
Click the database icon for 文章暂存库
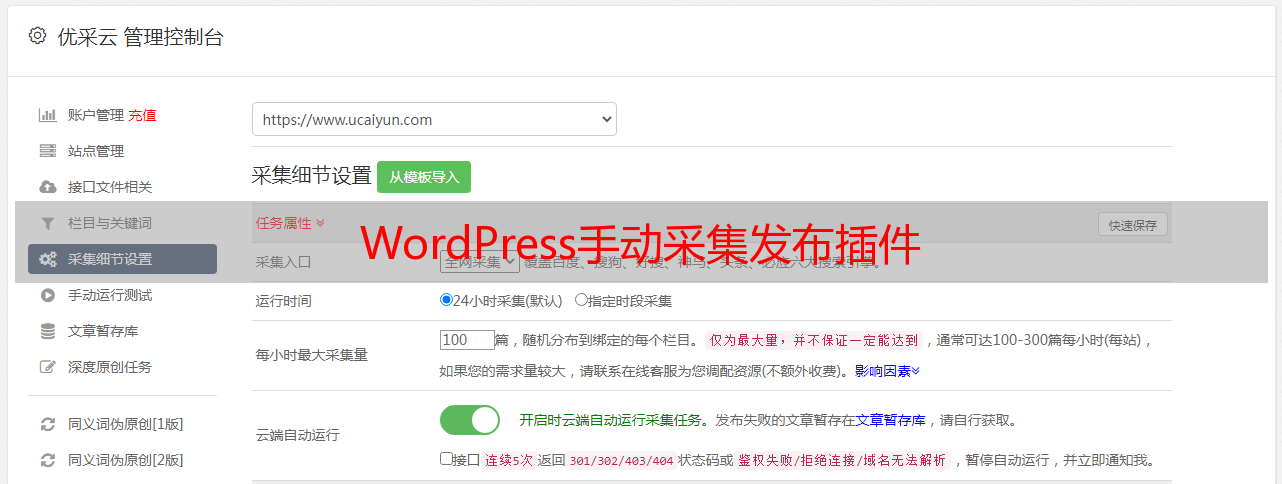(47, 331)
